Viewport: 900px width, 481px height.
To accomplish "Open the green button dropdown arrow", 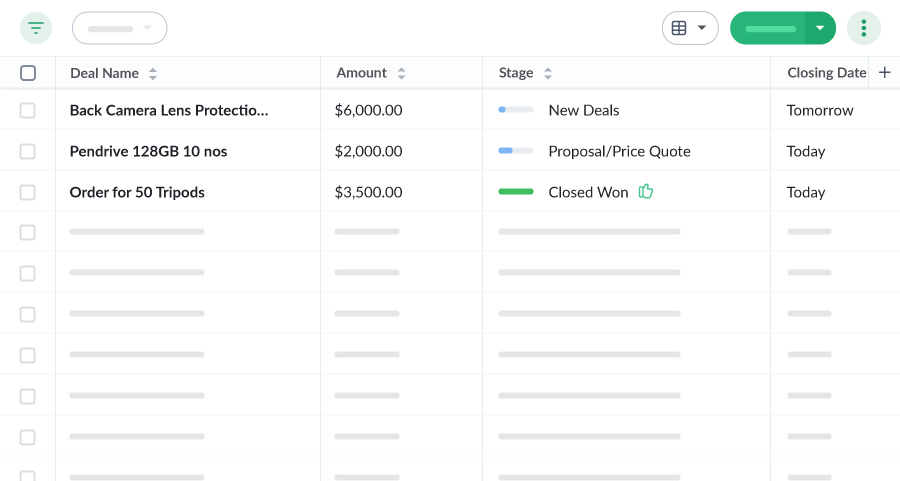I will 820,28.
